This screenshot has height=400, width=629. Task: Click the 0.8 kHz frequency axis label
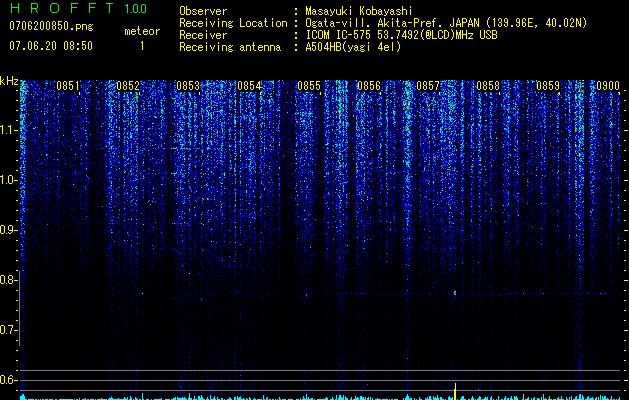tap(8, 280)
